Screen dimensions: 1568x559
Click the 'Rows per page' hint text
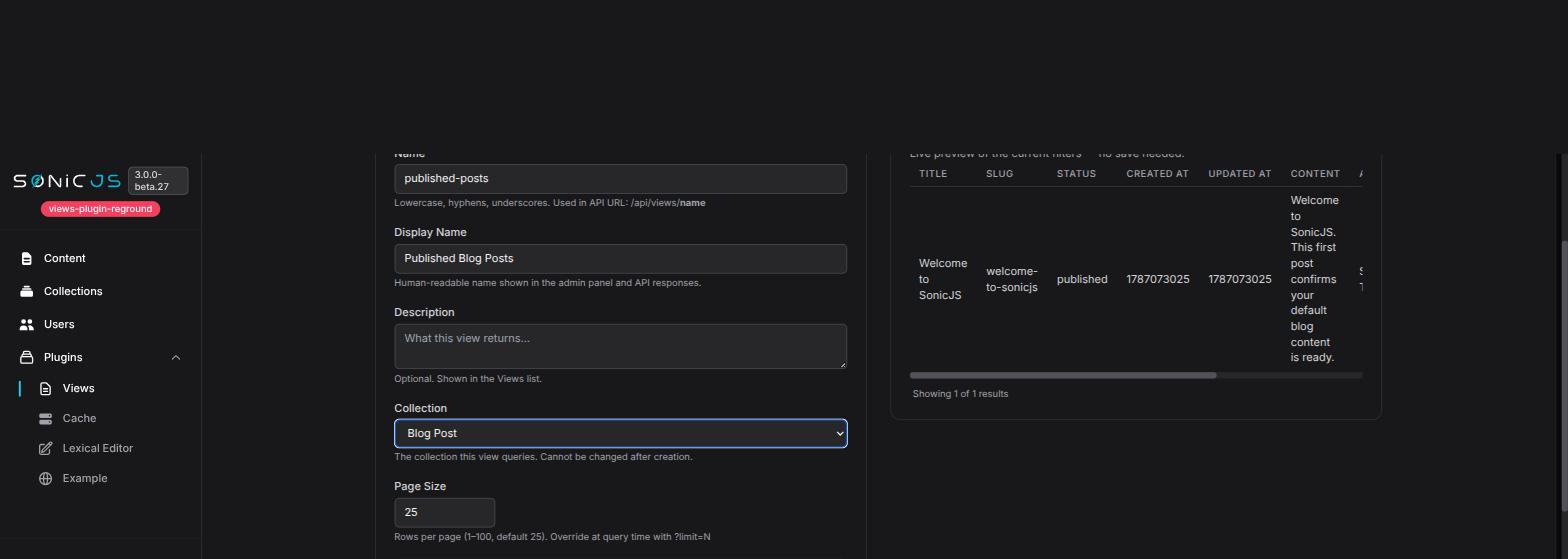tap(552, 537)
